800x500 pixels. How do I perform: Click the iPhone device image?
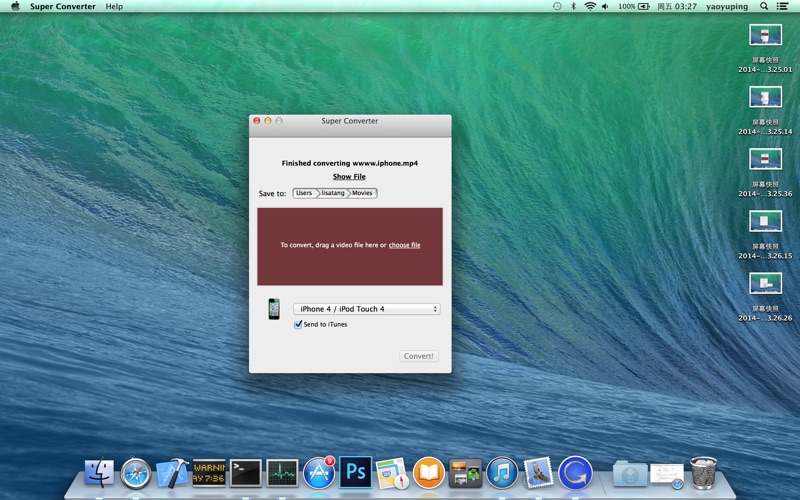(274, 309)
